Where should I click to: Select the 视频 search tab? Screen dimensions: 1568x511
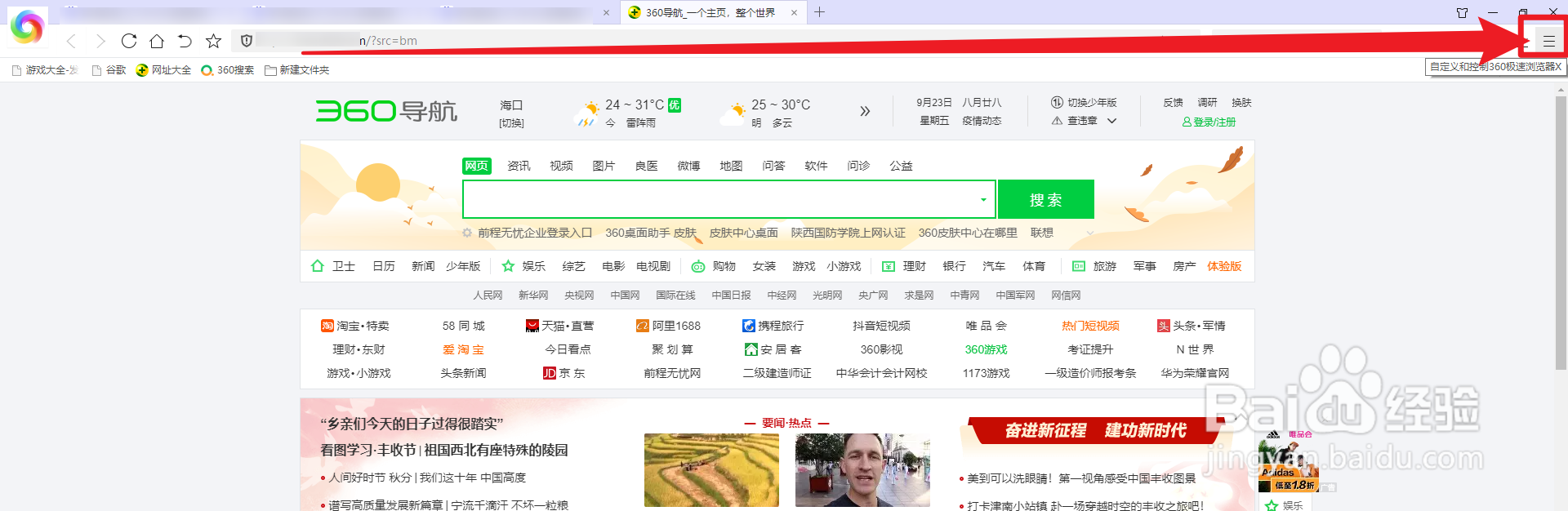point(561,166)
